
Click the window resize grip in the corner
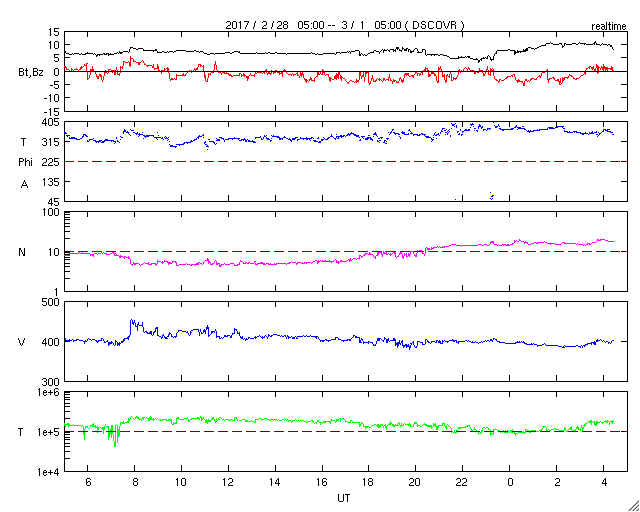[634, 506]
